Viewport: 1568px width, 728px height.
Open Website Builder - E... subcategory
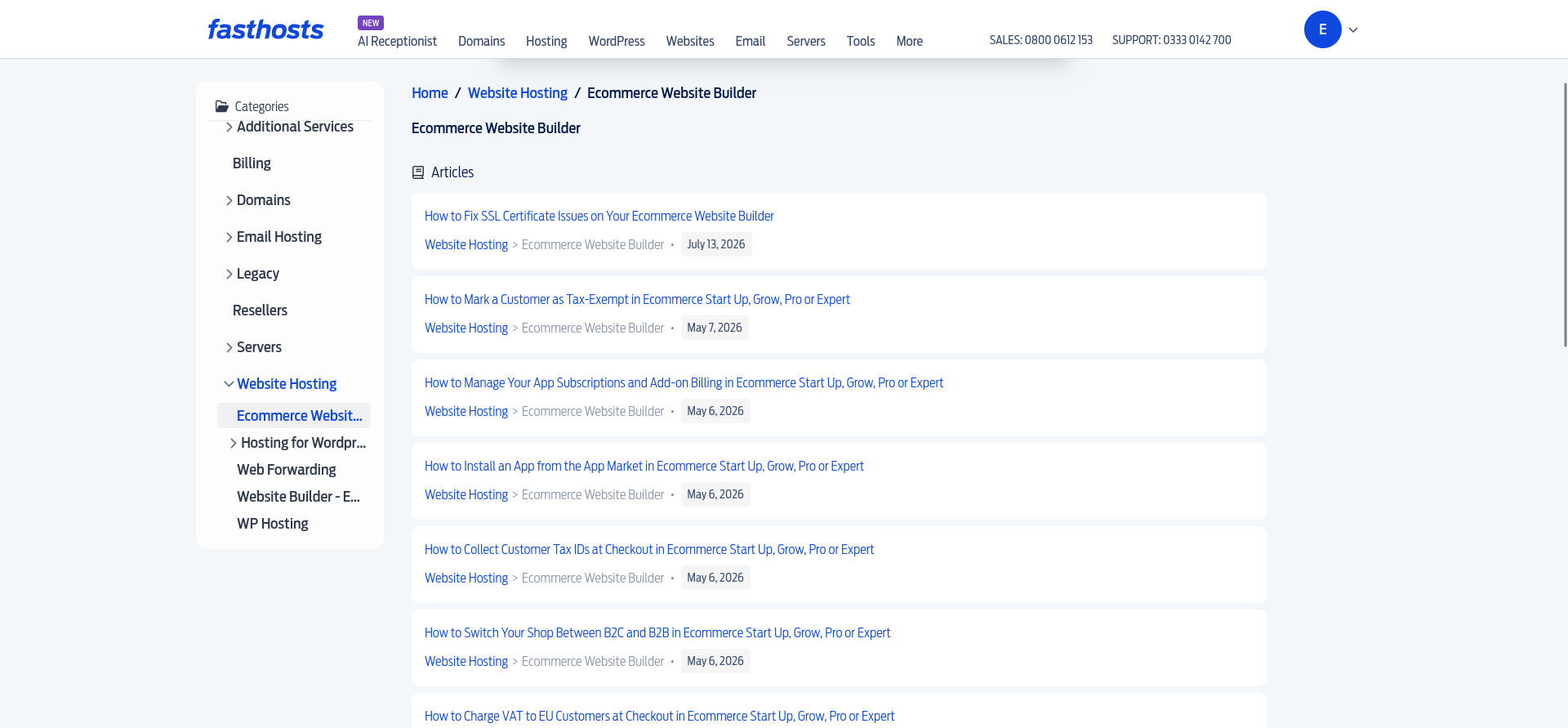[x=298, y=497]
